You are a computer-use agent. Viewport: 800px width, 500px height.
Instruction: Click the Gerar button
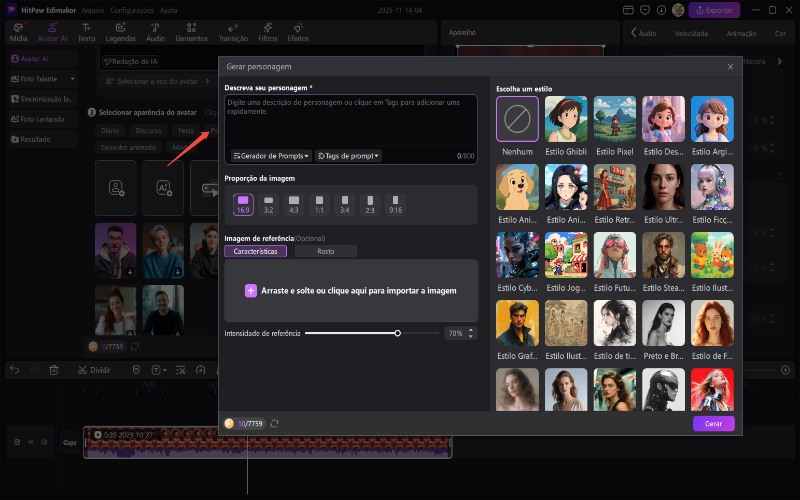713,423
